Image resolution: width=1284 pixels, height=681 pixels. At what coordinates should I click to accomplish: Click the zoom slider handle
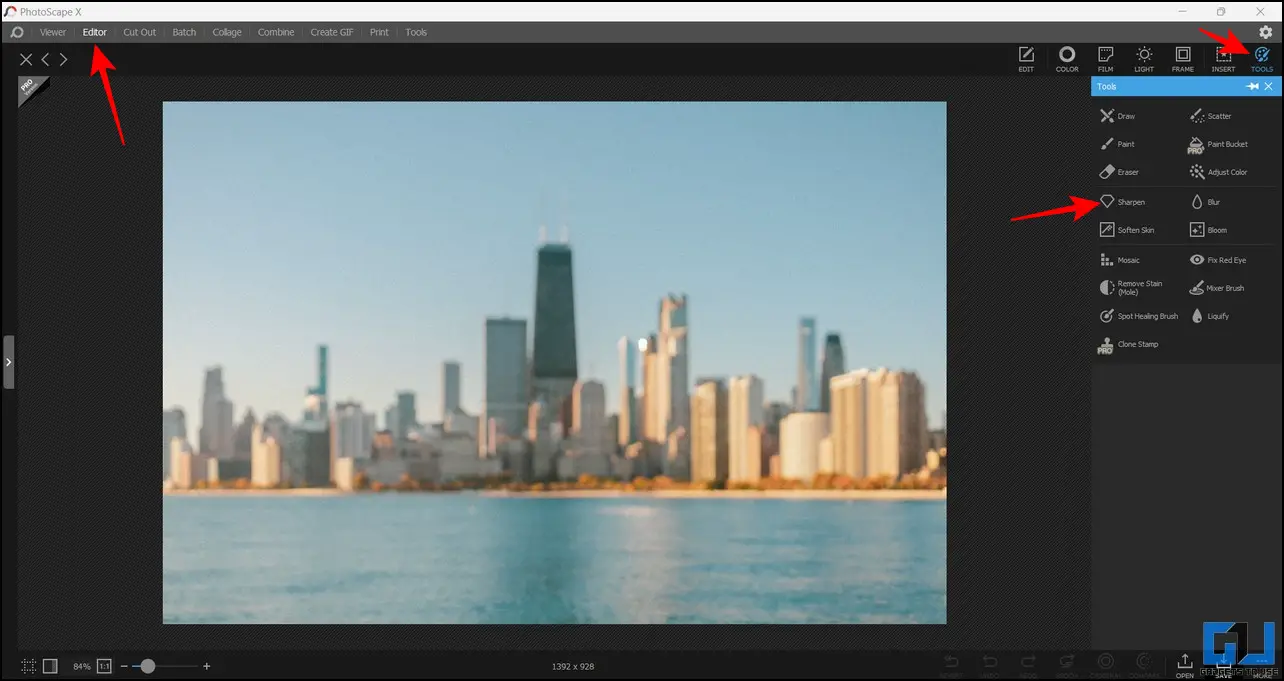pos(148,666)
